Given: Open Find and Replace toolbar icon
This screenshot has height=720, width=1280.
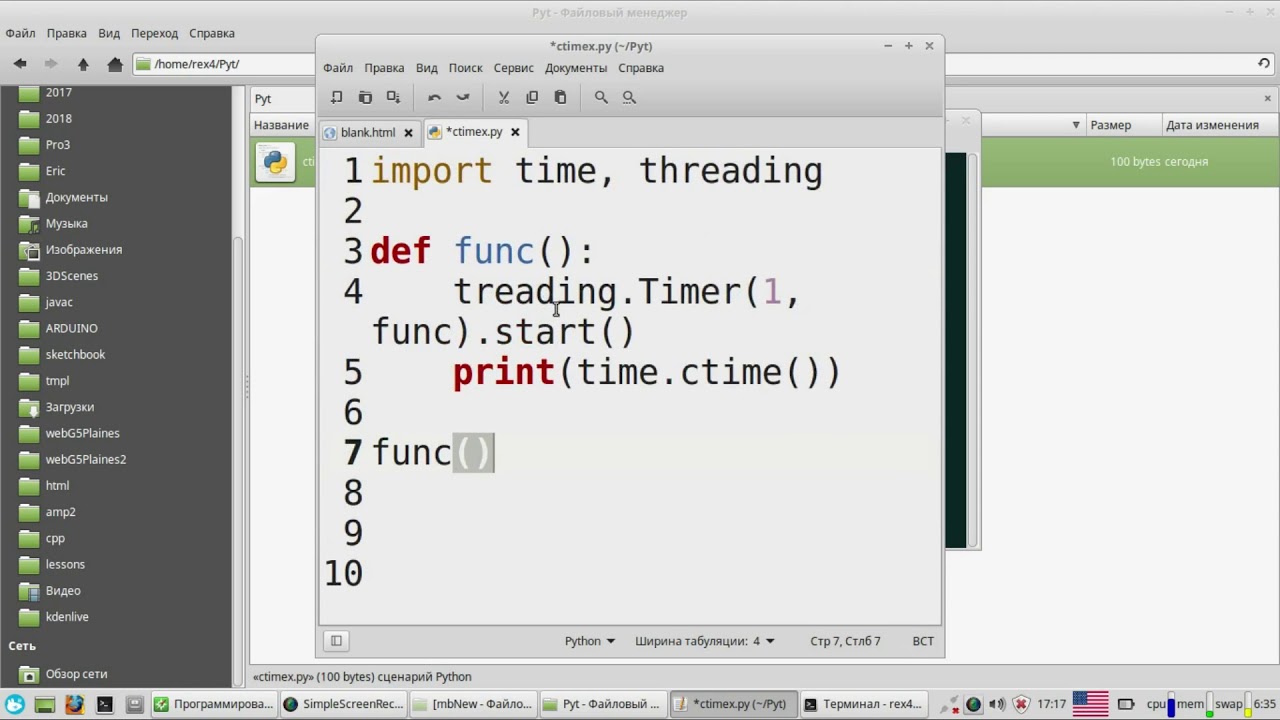Looking at the screenshot, I should coord(629,96).
